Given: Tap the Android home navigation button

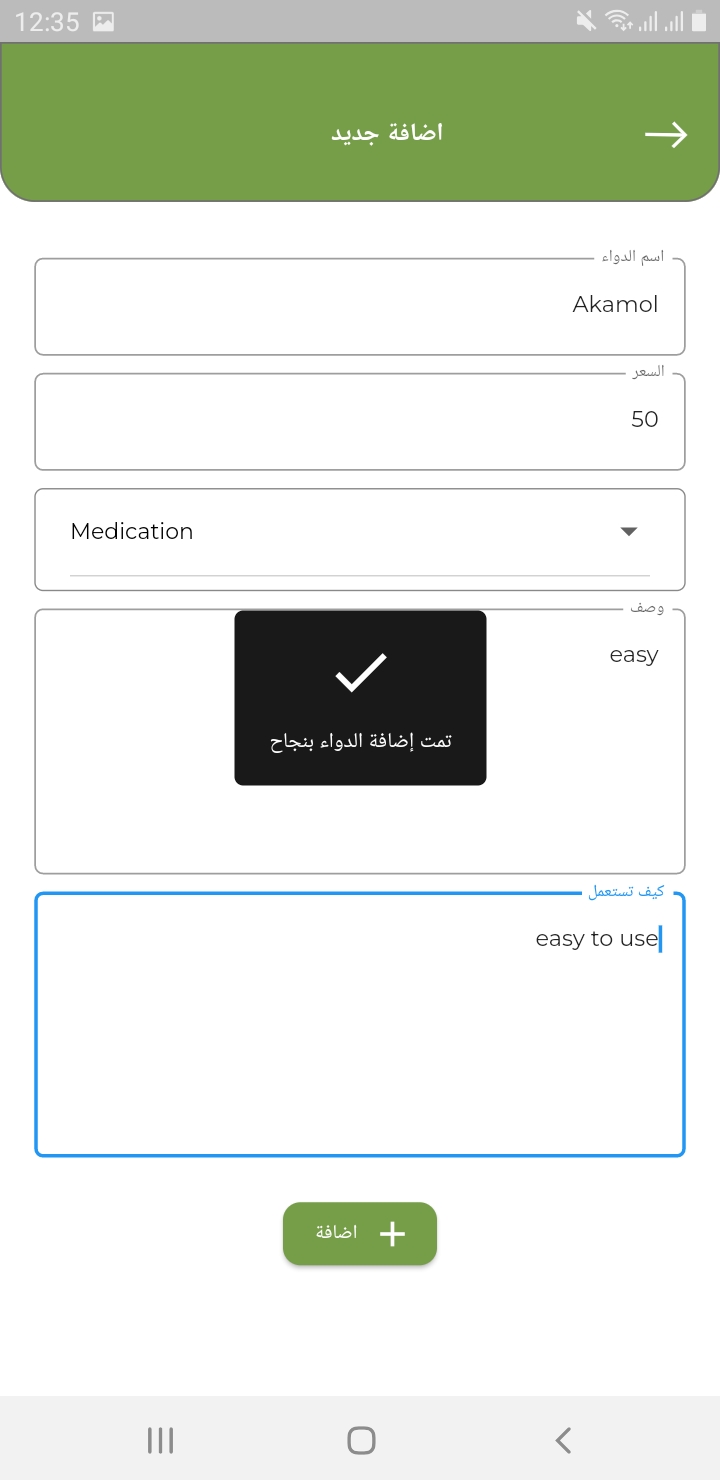Looking at the screenshot, I should 360,1439.
